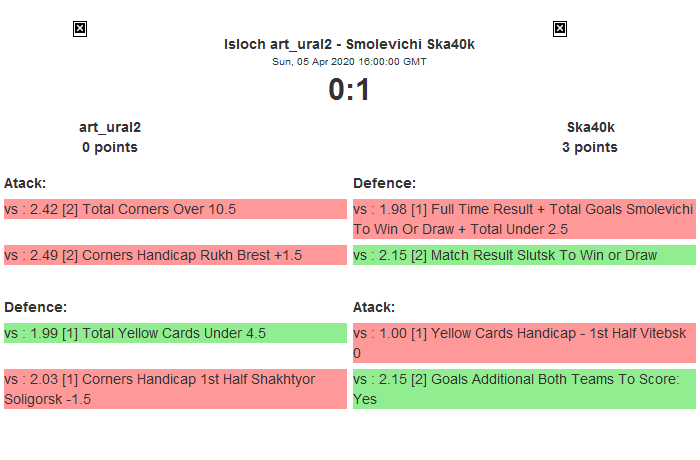Click the match title Isloch art_ural2 - Smolevichi Ska40k
This screenshot has height=460, width=700.
pyautogui.click(x=350, y=45)
